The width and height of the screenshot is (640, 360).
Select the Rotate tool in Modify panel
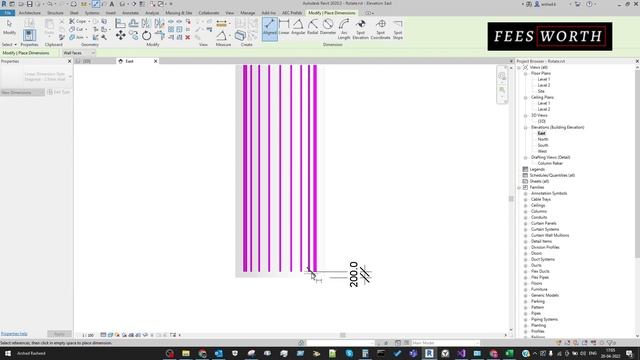[x=147, y=36]
